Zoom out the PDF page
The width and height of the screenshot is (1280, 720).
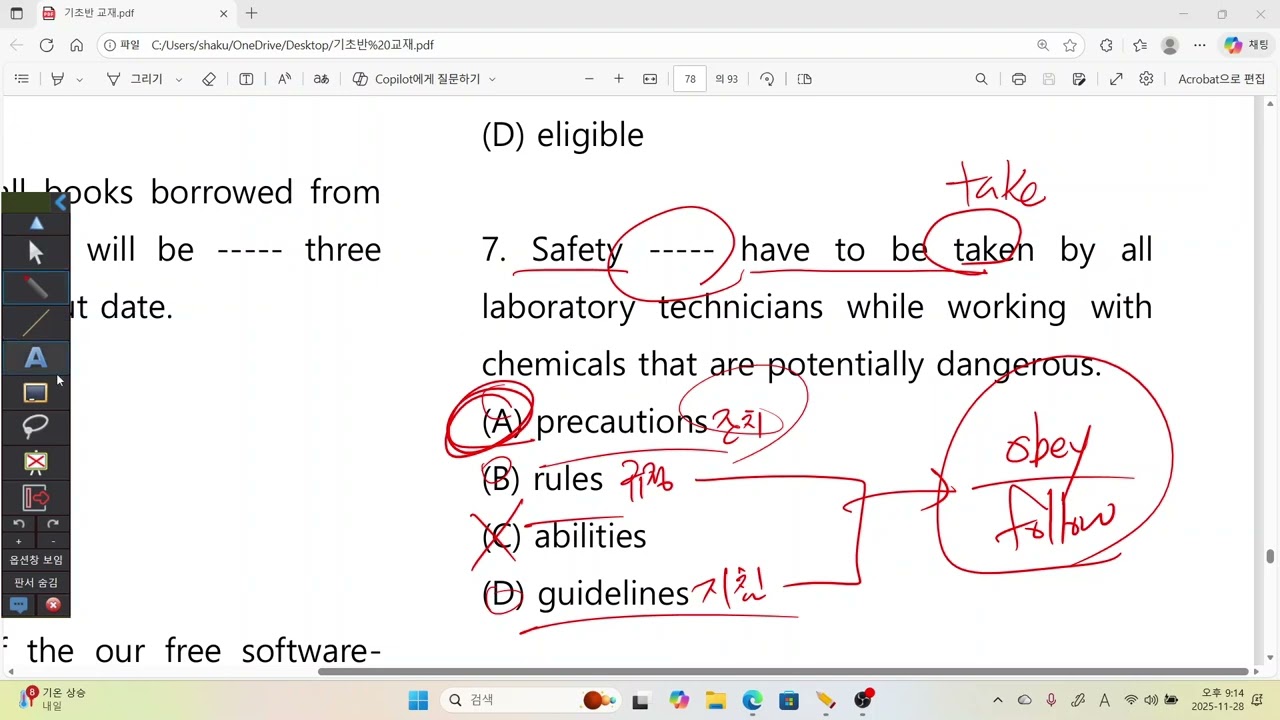coord(589,79)
